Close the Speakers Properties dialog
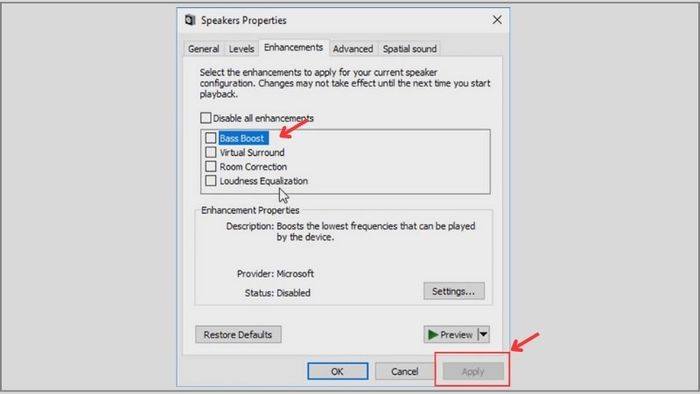 [x=497, y=20]
